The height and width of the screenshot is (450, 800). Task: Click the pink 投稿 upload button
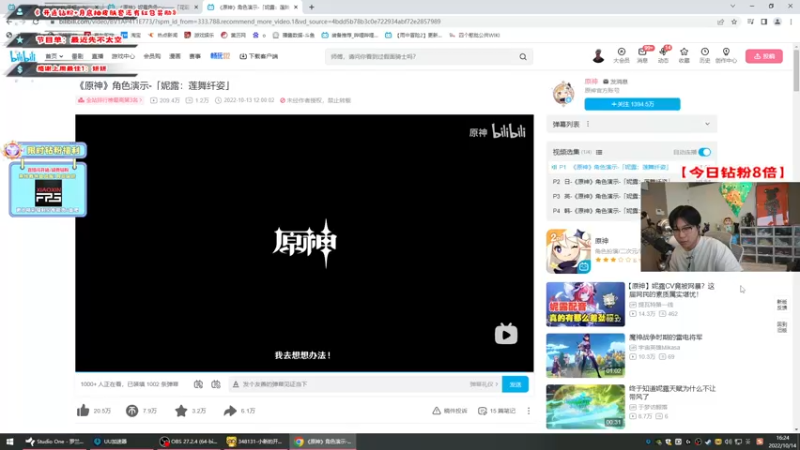tap(764, 56)
